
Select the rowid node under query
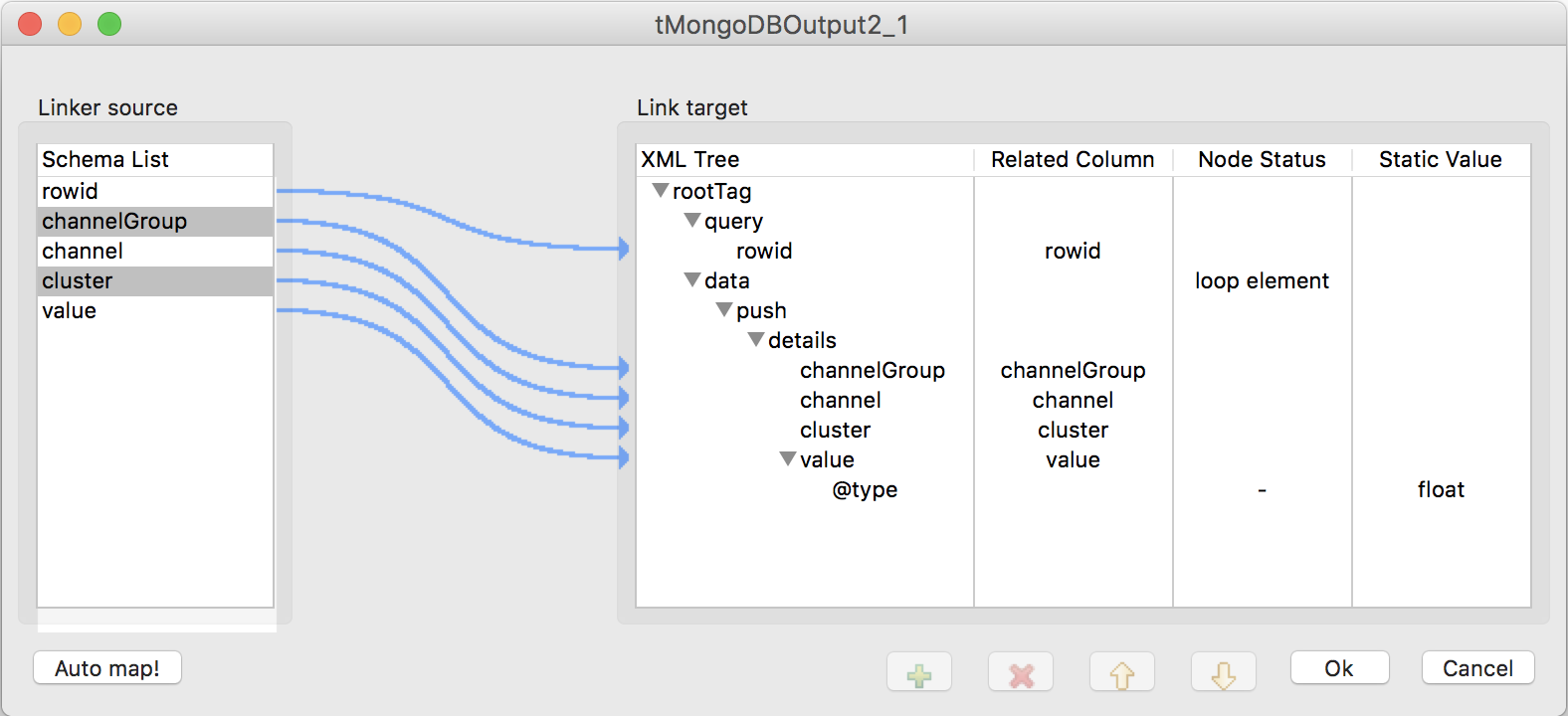(764, 251)
